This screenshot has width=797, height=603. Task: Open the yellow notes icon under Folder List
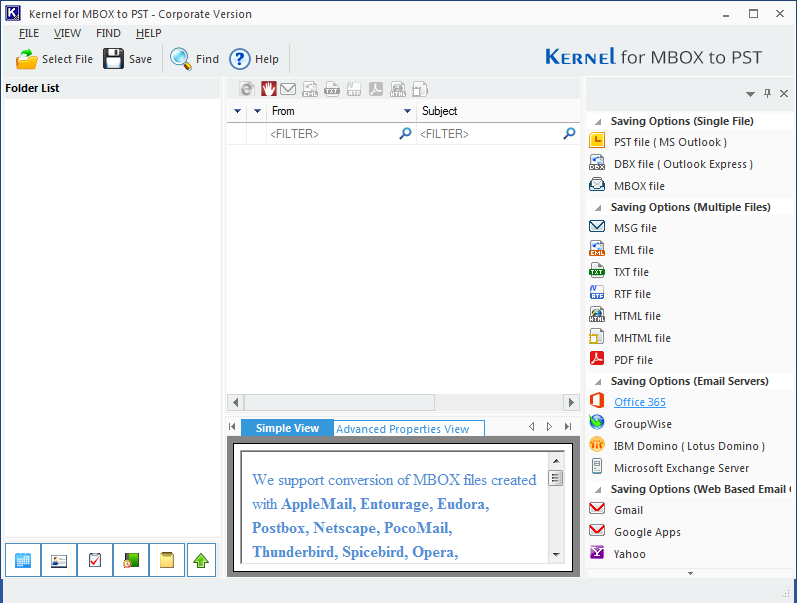coord(167,560)
